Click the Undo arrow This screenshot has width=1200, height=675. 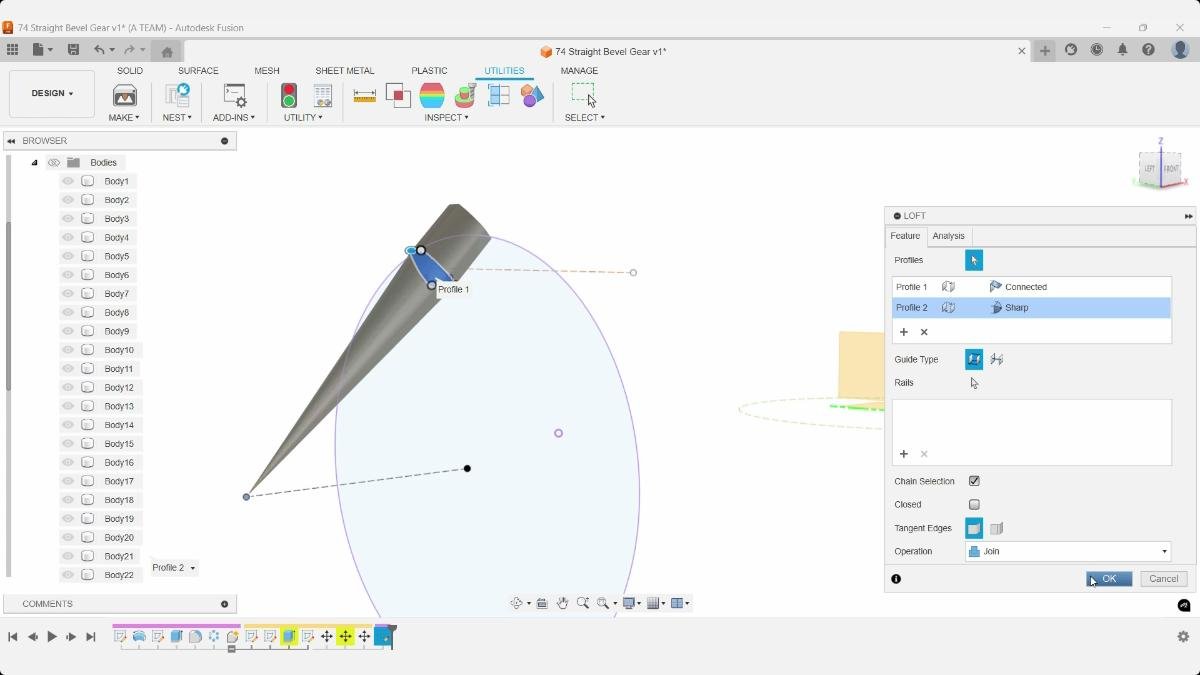pyautogui.click(x=99, y=50)
